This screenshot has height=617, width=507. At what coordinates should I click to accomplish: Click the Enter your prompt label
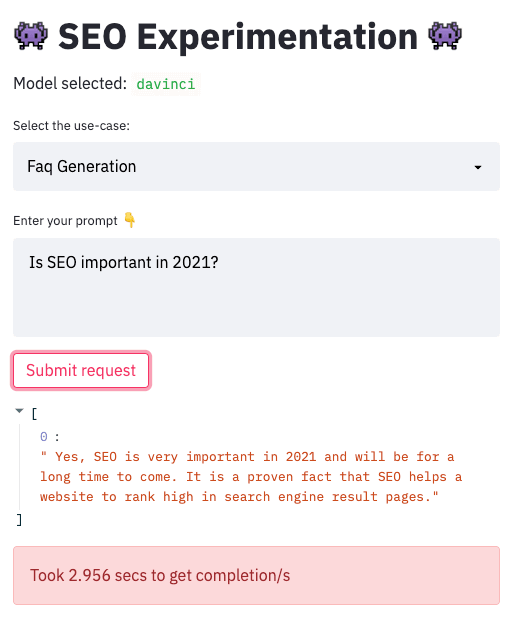tap(65, 221)
